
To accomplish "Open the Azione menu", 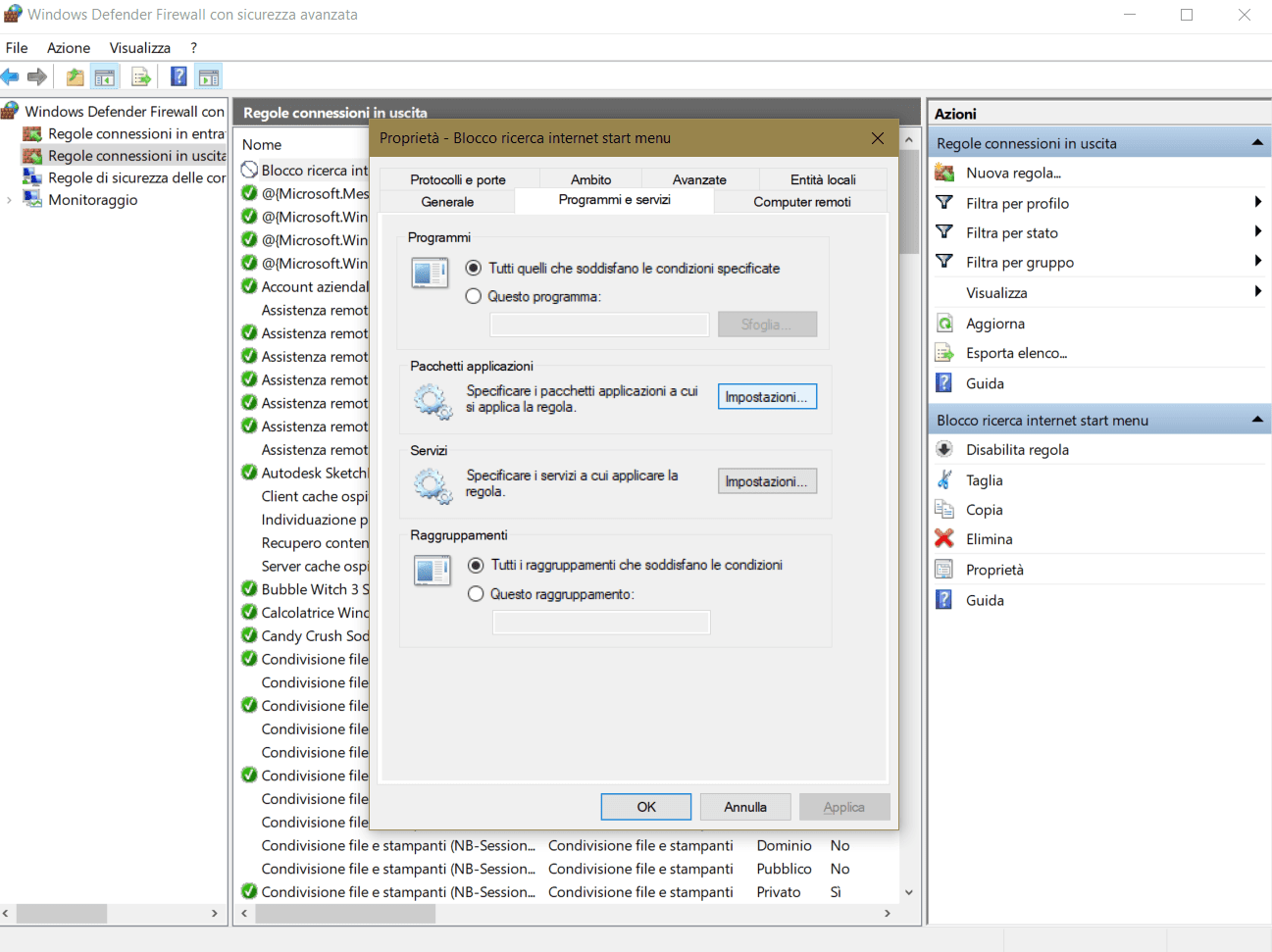I will coord(69,48).
